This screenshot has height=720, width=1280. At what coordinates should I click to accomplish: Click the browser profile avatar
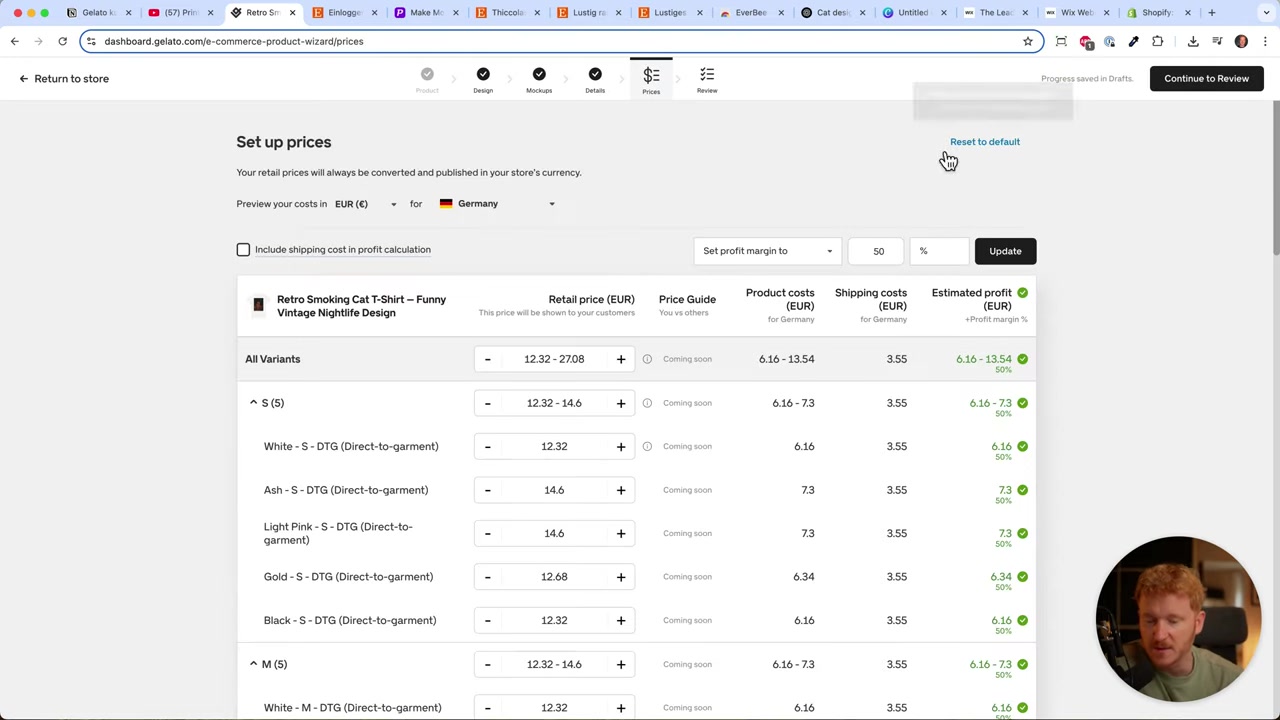point(1241,41)
